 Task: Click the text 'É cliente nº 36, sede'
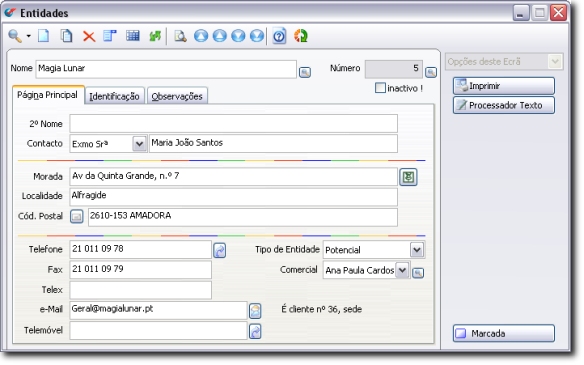321,309
